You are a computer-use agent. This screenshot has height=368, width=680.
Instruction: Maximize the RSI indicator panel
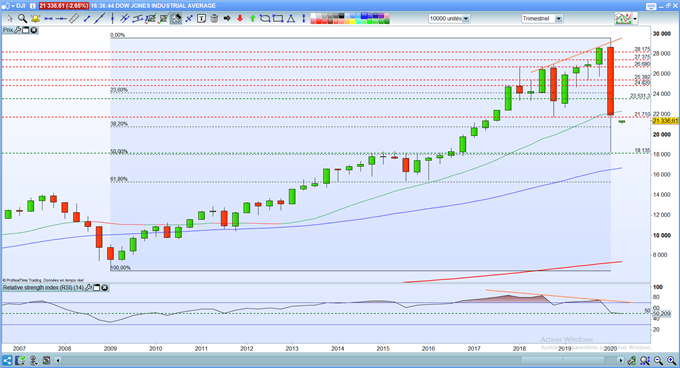(x=97, y=287)
